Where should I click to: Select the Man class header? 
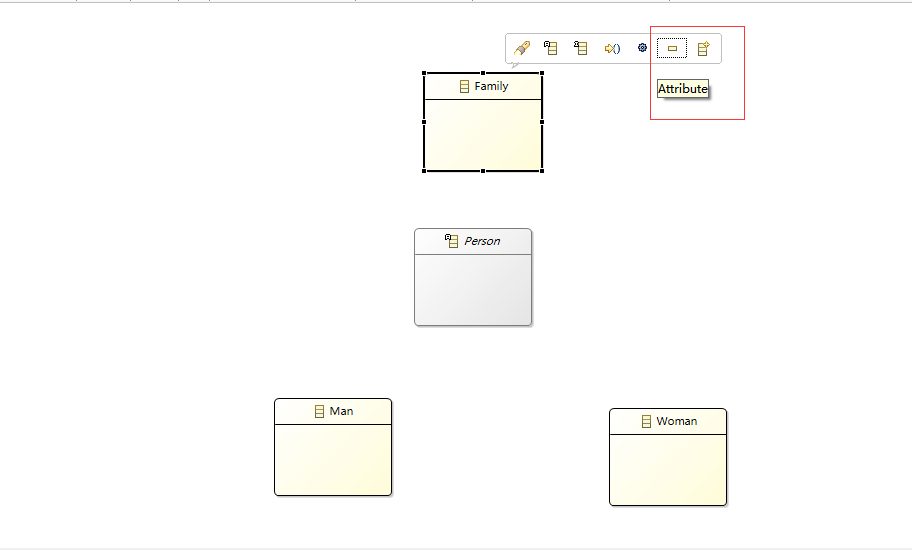click(333, 412)
